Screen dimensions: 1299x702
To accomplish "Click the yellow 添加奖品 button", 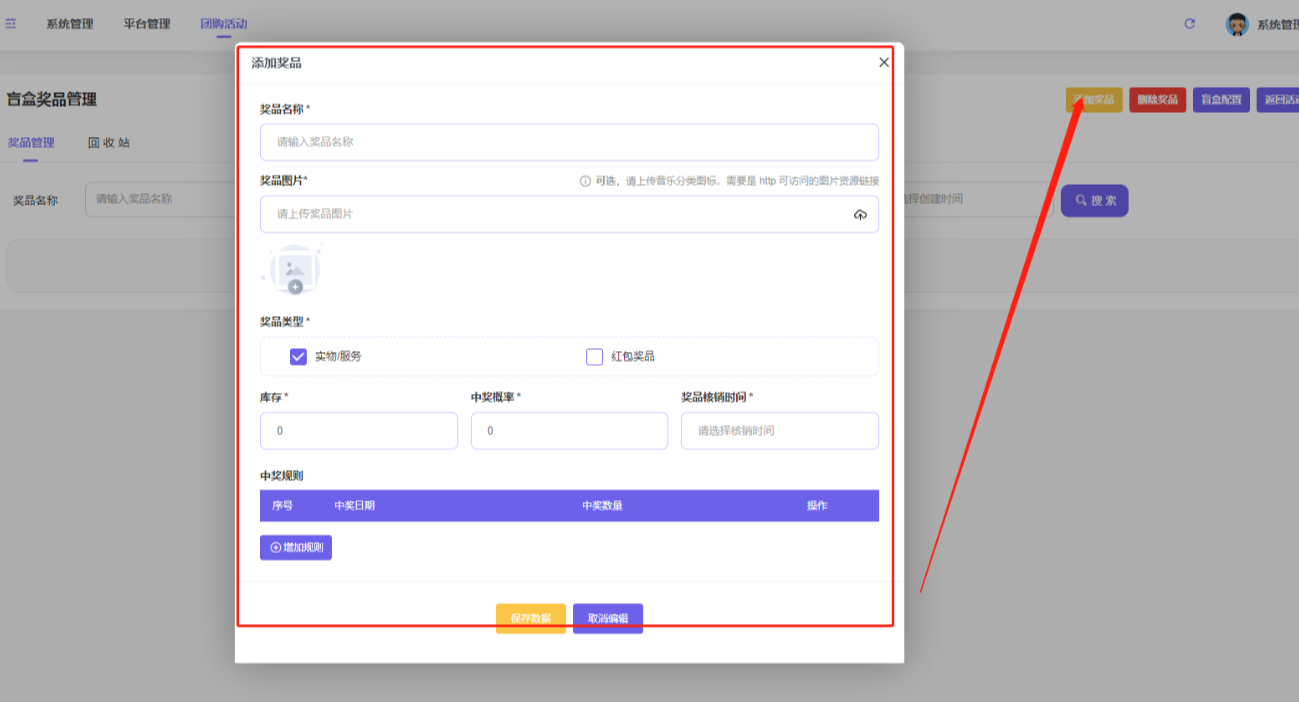I will 1094,100.
